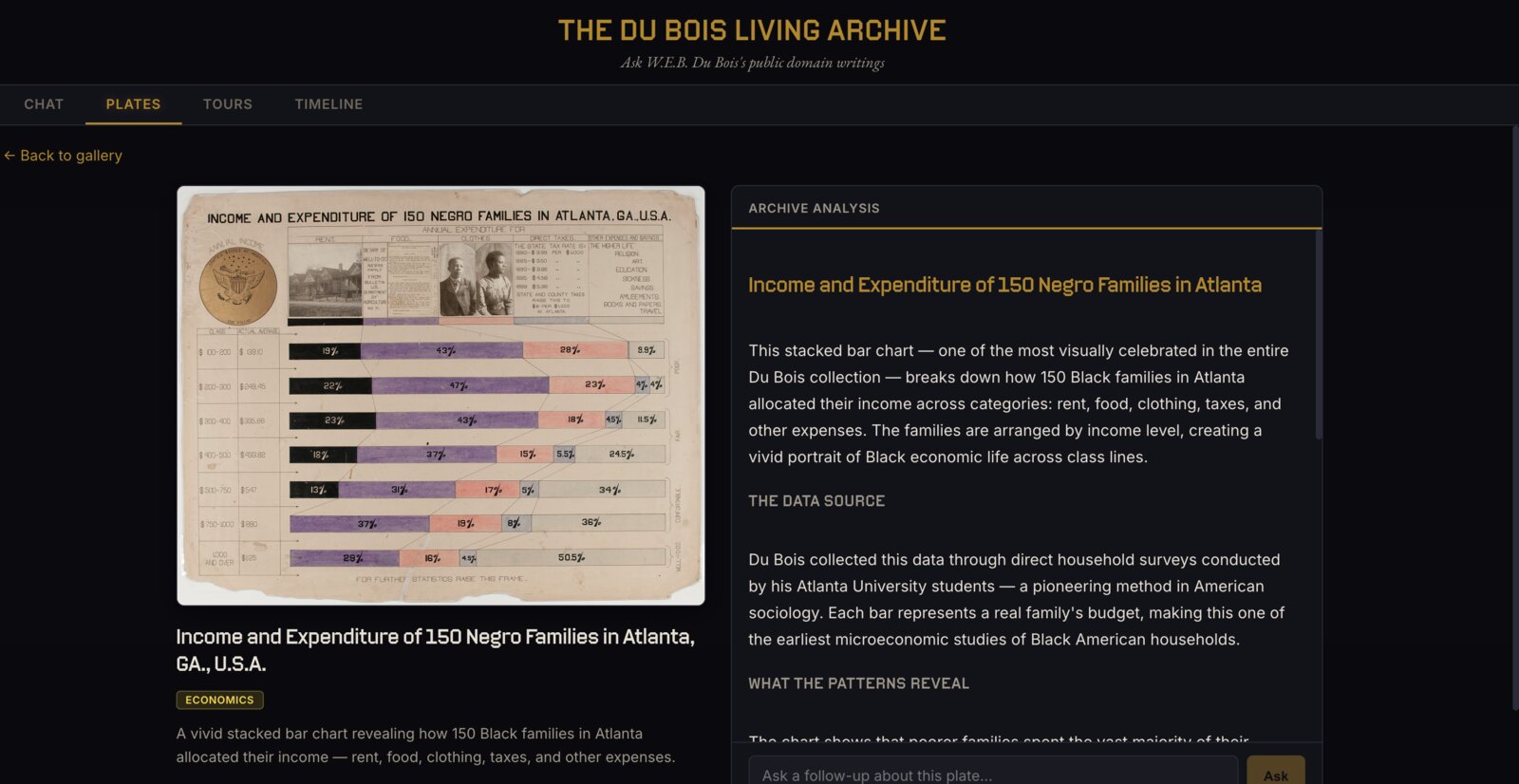Go back to gallery link

[x=63, y=156]
